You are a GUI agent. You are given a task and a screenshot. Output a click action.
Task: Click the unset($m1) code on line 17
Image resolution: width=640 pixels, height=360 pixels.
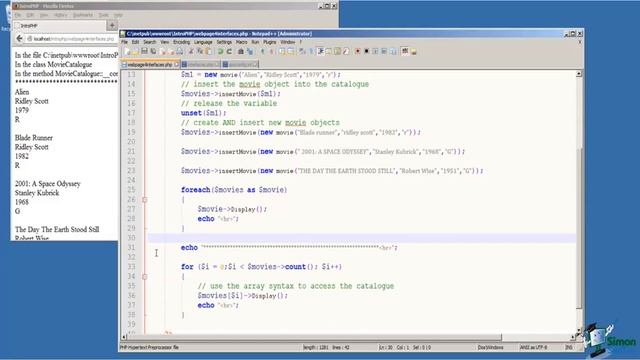pos(203,113)
